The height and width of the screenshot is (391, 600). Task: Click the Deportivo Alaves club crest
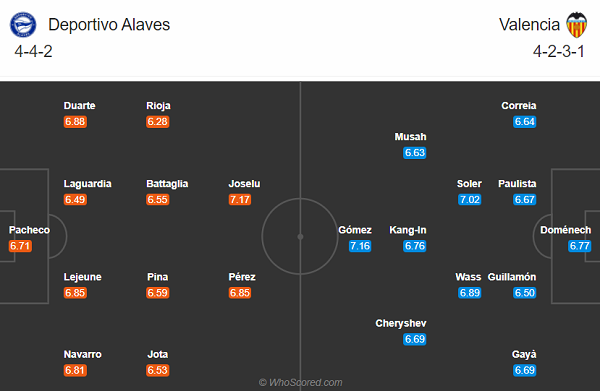pos(23,25)
